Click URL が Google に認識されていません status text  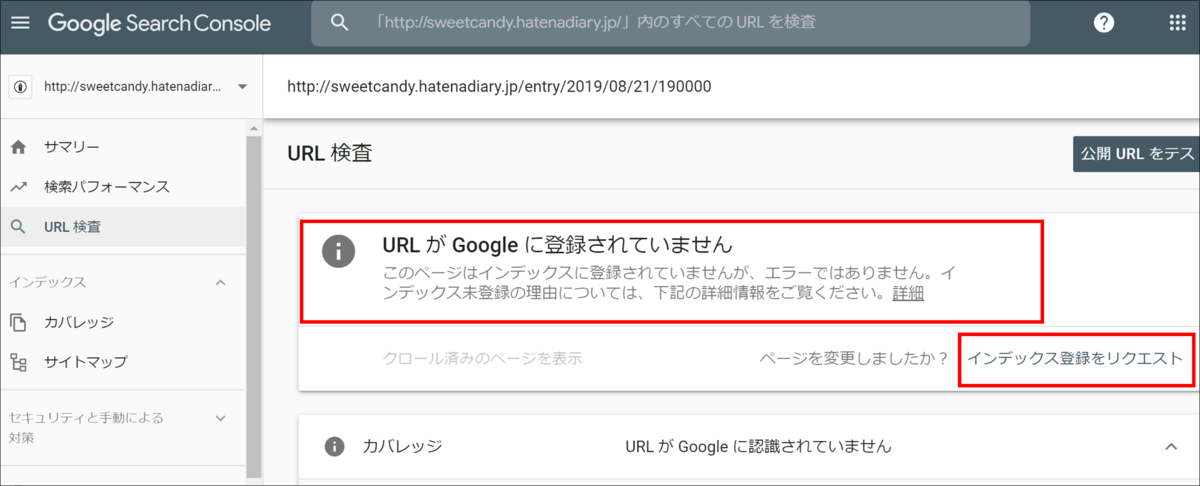(758, 446)
